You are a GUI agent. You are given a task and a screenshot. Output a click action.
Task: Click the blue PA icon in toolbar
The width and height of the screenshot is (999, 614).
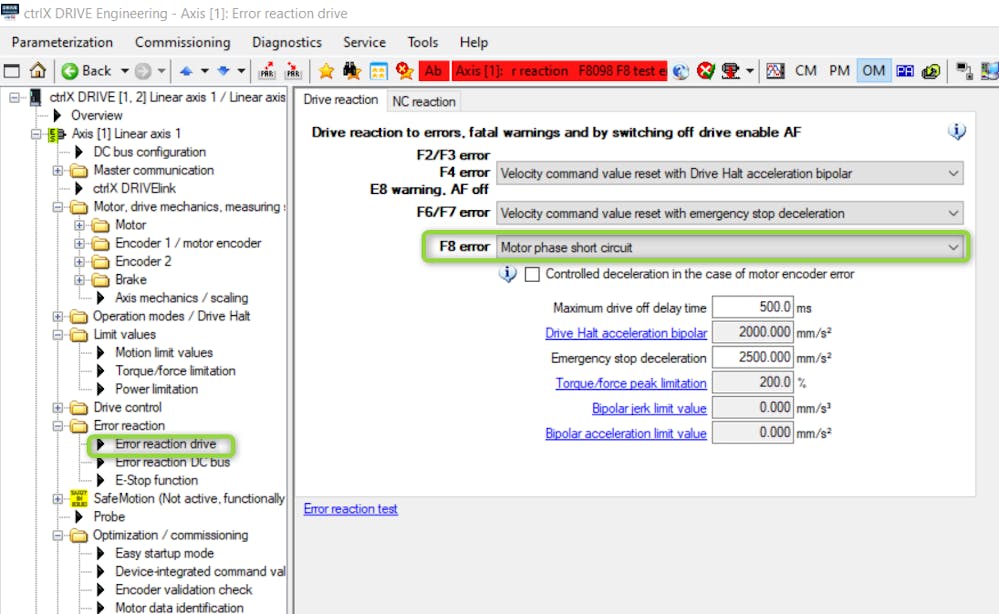[x=905, y=71]
